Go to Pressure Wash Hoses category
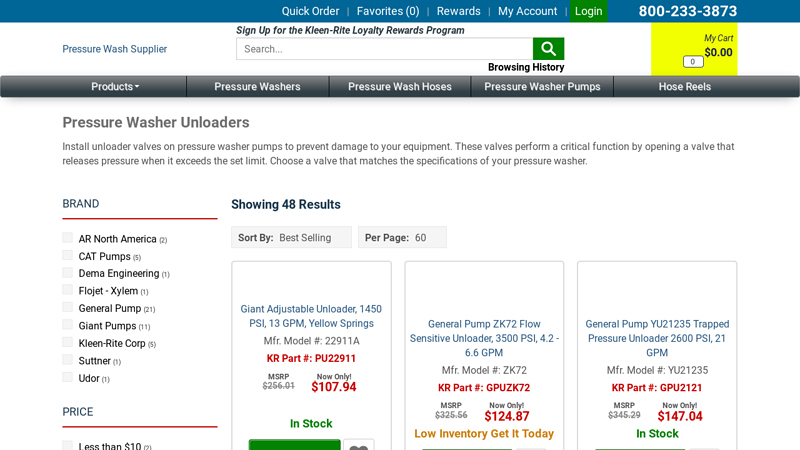 click(399, 87)
